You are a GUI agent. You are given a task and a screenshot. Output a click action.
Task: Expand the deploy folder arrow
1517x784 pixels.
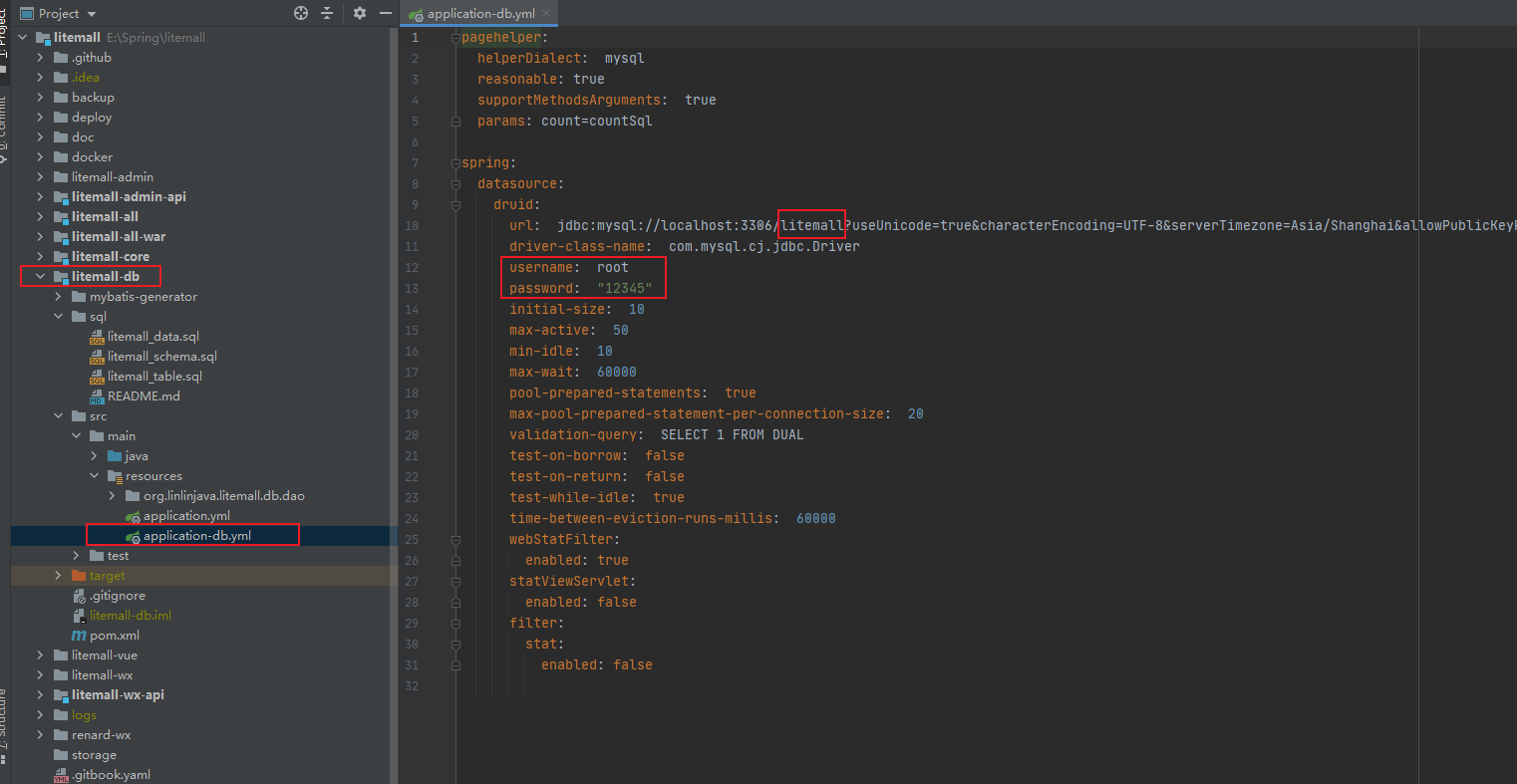coord(41,118)
